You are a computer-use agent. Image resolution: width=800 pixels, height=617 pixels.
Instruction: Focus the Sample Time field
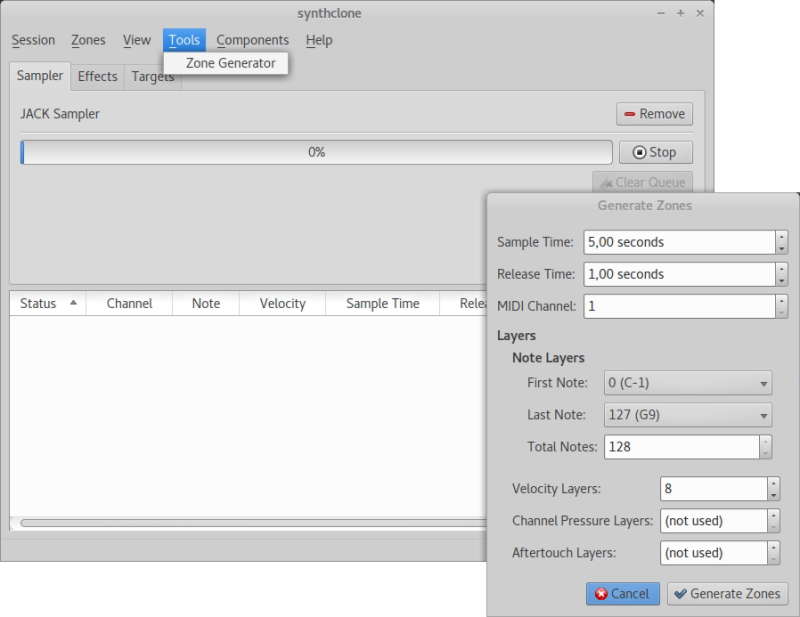click(679, 242)
